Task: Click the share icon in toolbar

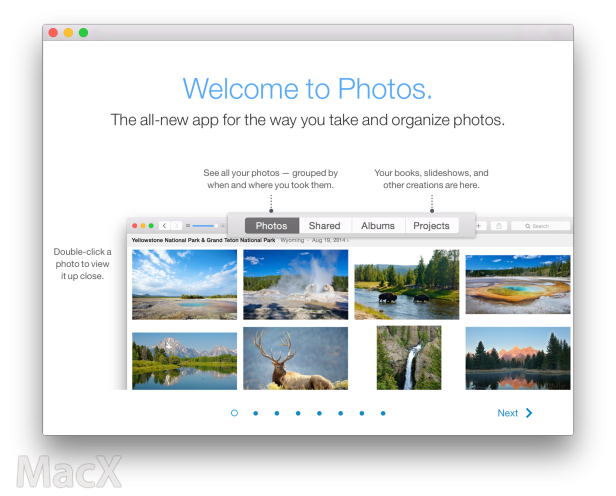Action: coord(499,226)
